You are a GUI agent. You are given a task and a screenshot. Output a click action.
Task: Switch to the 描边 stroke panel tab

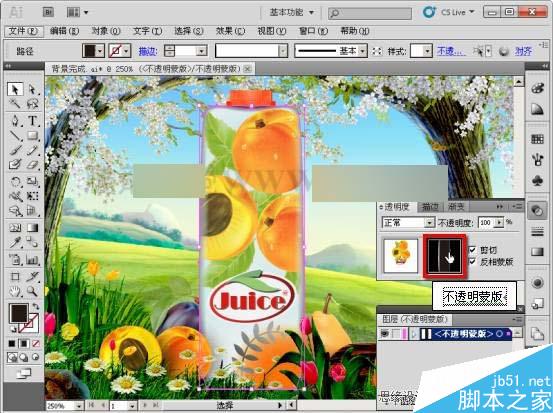click(x=430, y=207)
